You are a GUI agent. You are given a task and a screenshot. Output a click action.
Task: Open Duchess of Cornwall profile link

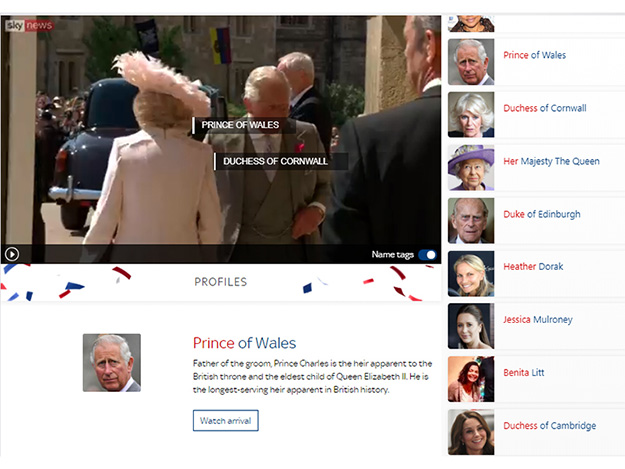(x=544, y=108)
